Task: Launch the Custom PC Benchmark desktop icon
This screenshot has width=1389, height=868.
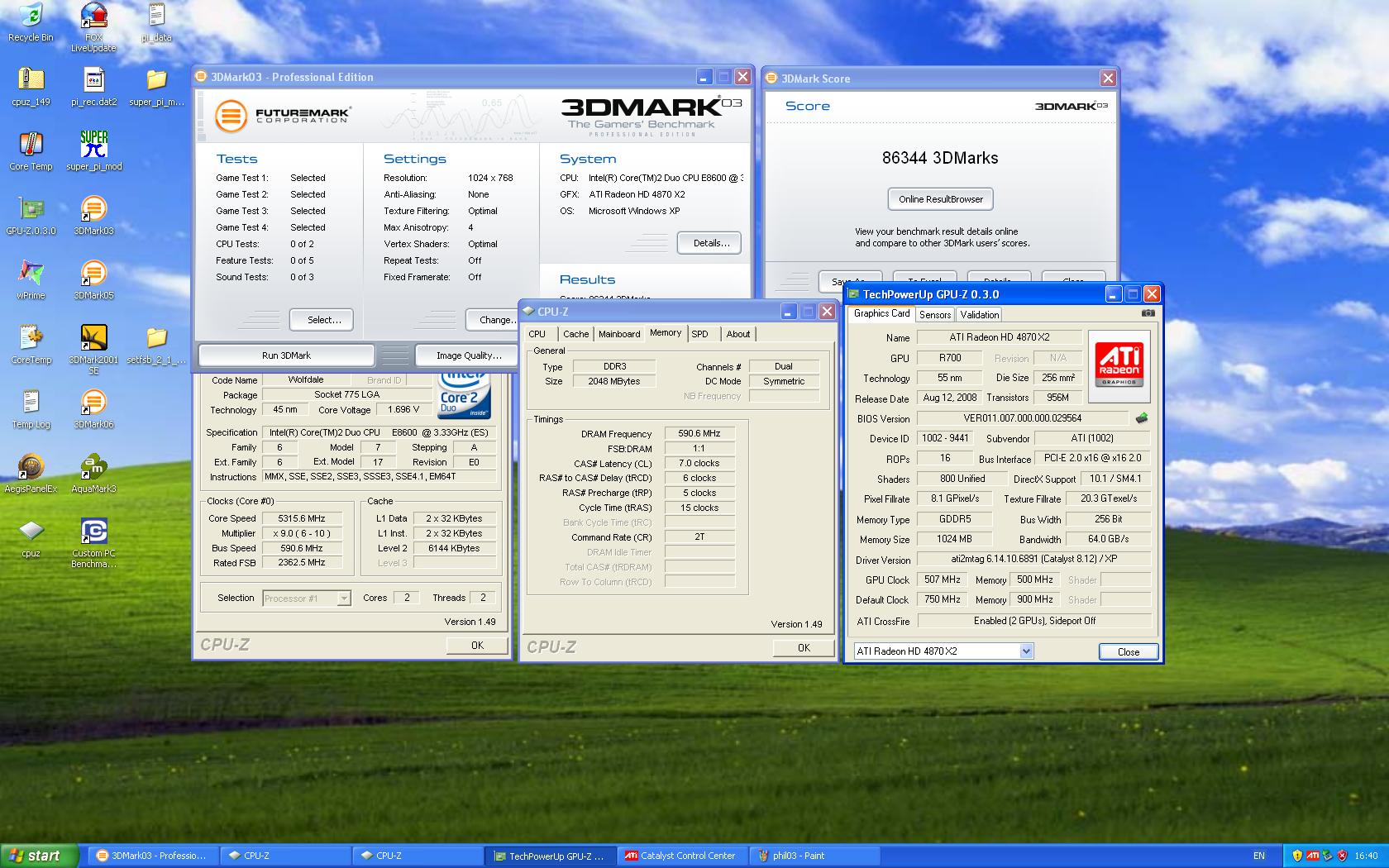Action: (x=93, y=542)
